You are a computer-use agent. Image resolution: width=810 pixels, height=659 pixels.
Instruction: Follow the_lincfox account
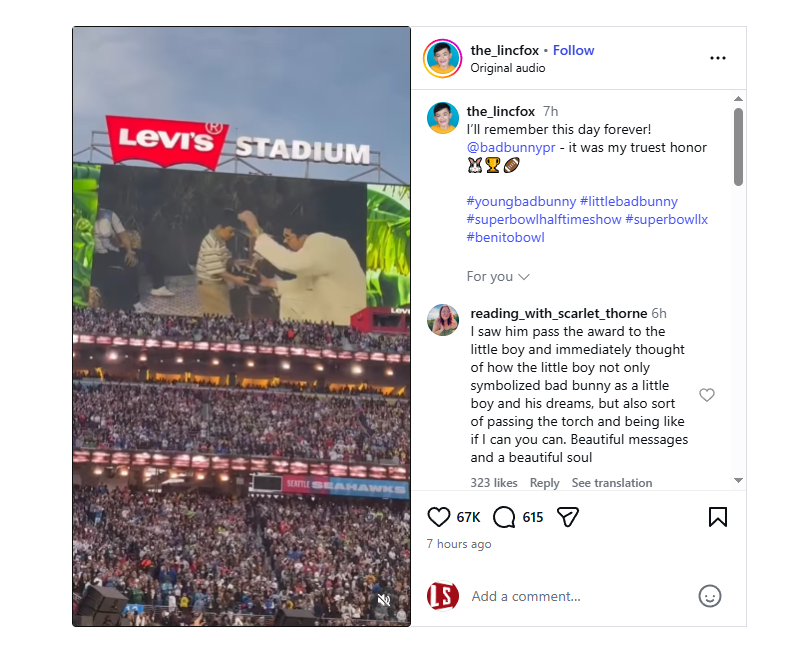pos(573,50)
